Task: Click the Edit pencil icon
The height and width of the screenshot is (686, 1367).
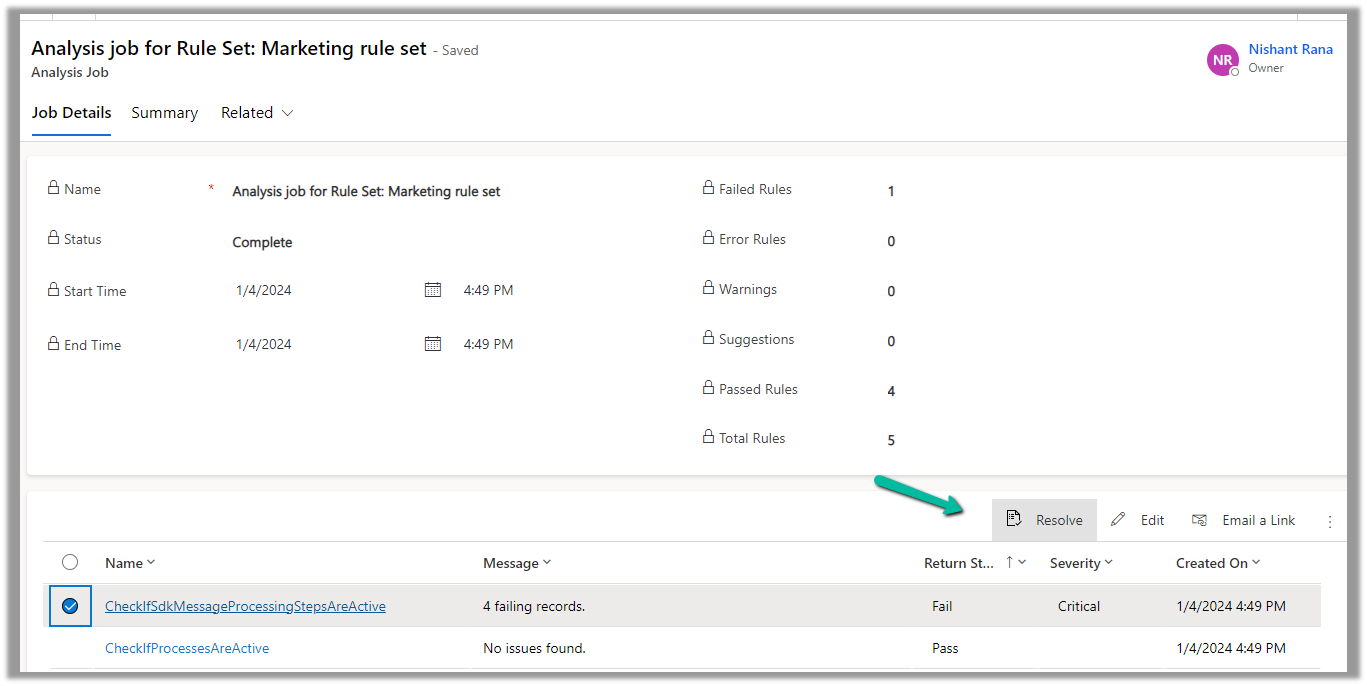Action: click(1118, 519)
